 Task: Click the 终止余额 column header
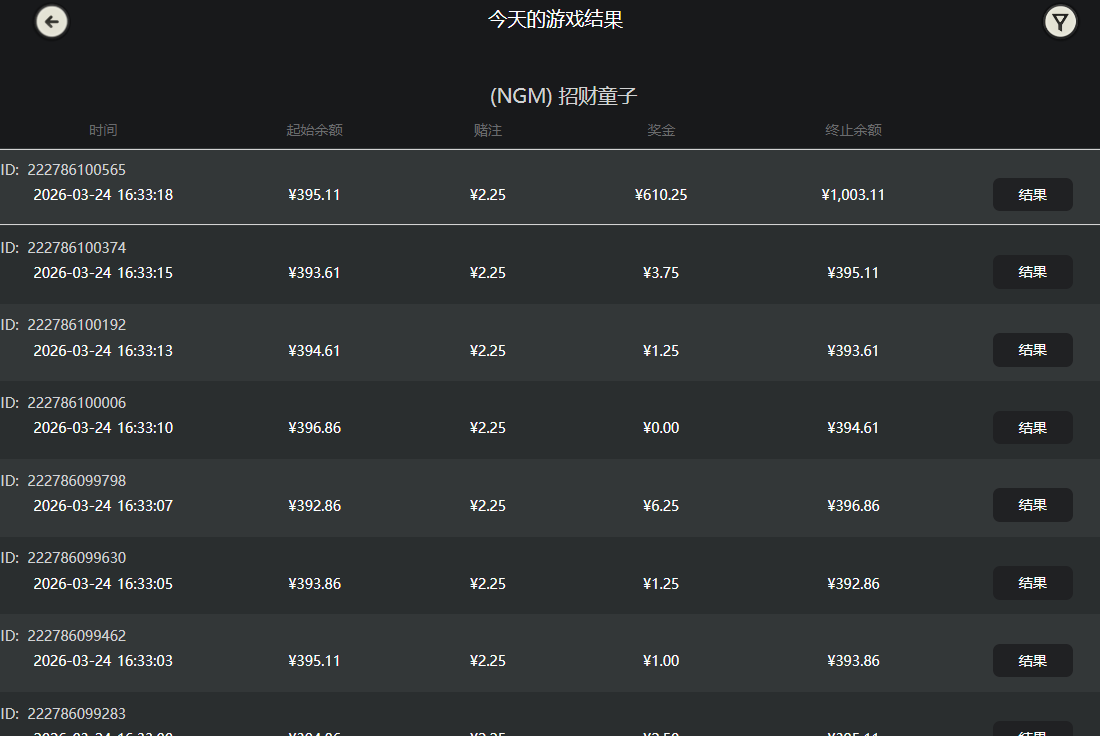coord(853,130)
